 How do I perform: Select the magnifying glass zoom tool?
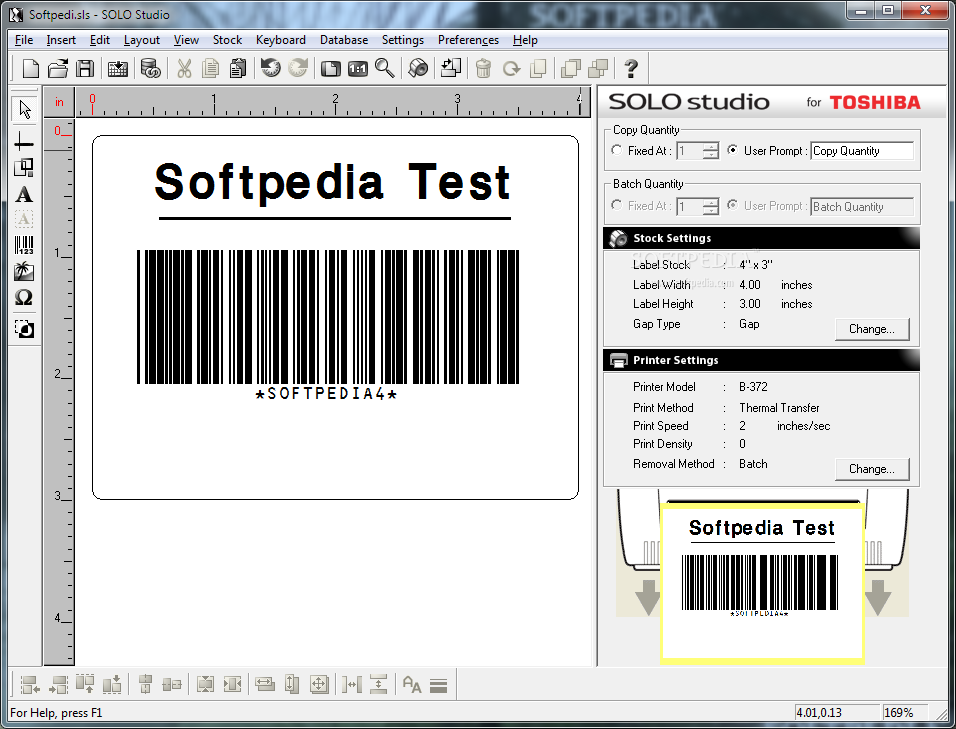(385, 68)
